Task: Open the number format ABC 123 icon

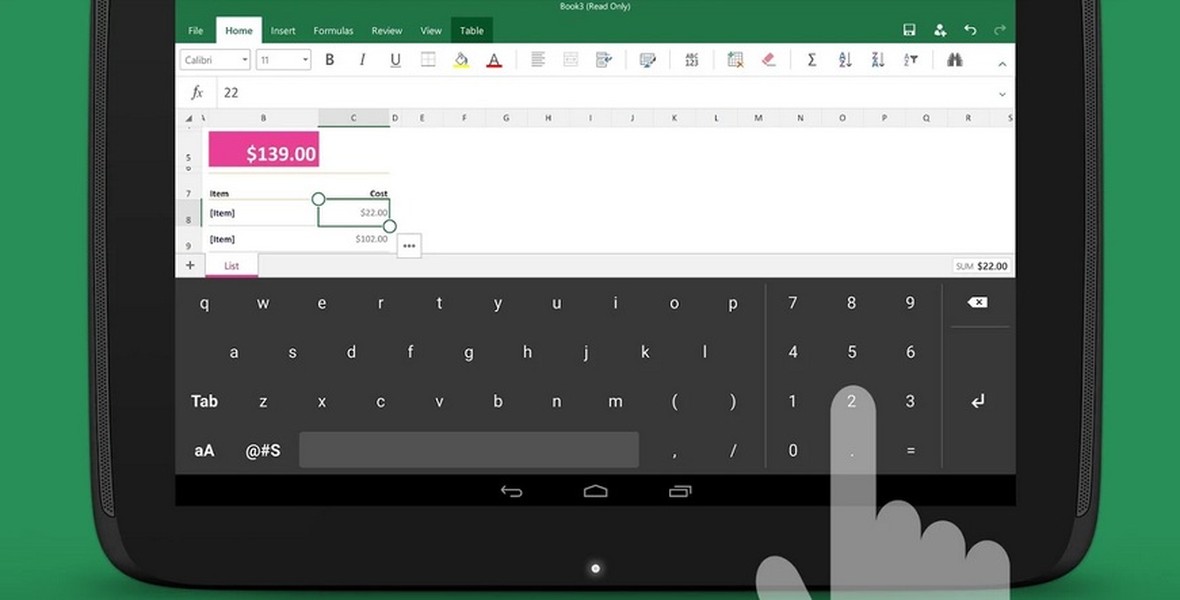Action: (x=692, y=60)
